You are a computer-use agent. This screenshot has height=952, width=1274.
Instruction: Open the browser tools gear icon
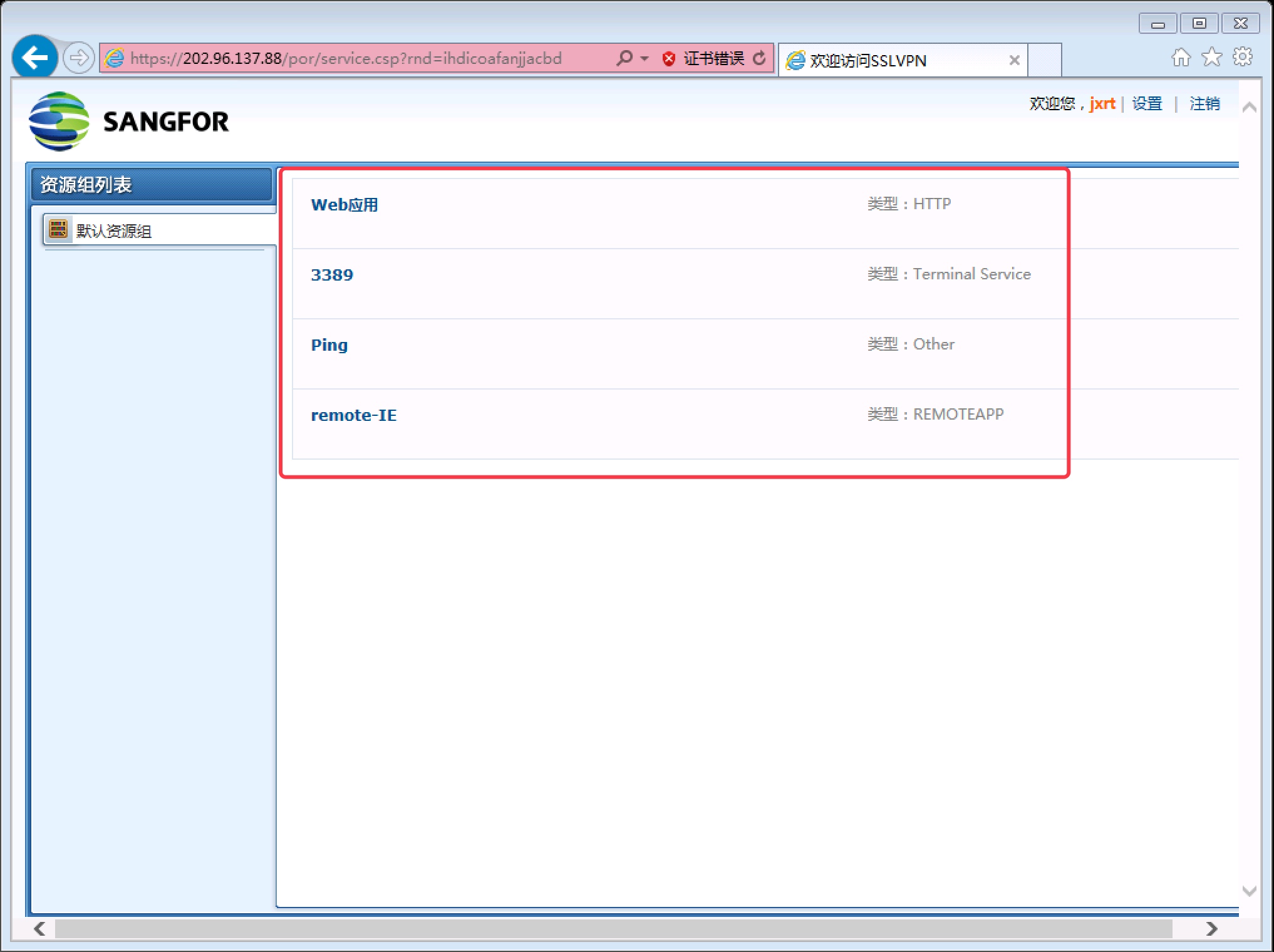coord(1243,58)
